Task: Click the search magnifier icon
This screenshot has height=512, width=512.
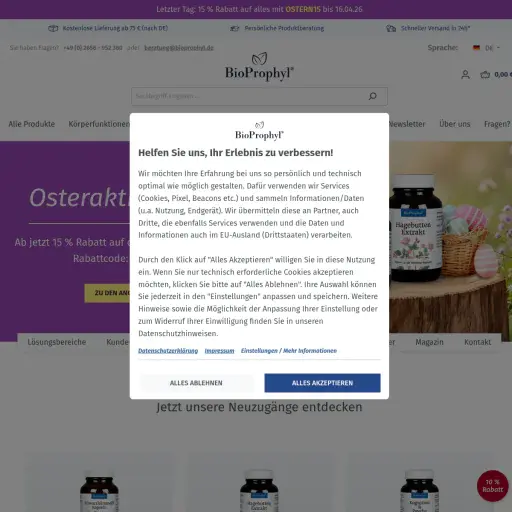Action: [x=372, y=96]
